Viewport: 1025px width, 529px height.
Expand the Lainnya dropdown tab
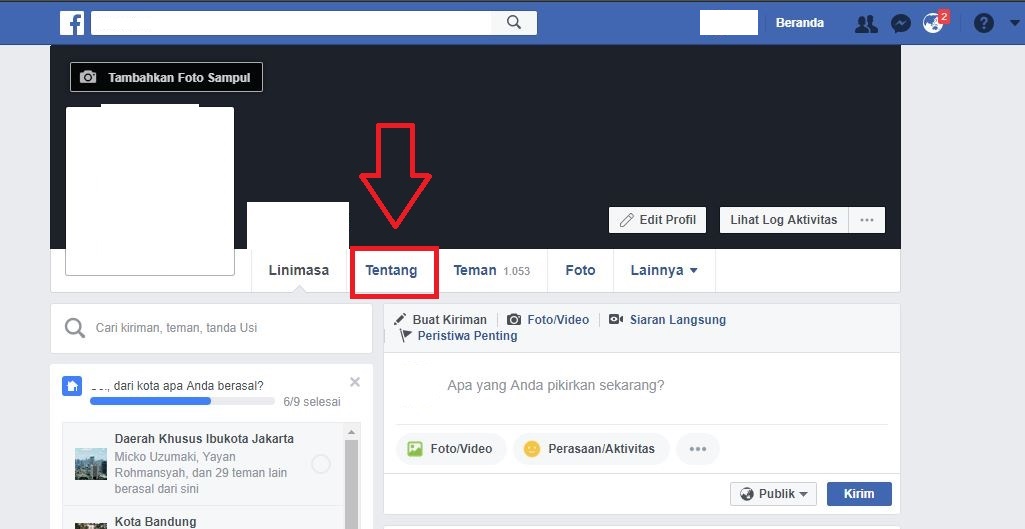pyautogui.click(x=664, y=270)
